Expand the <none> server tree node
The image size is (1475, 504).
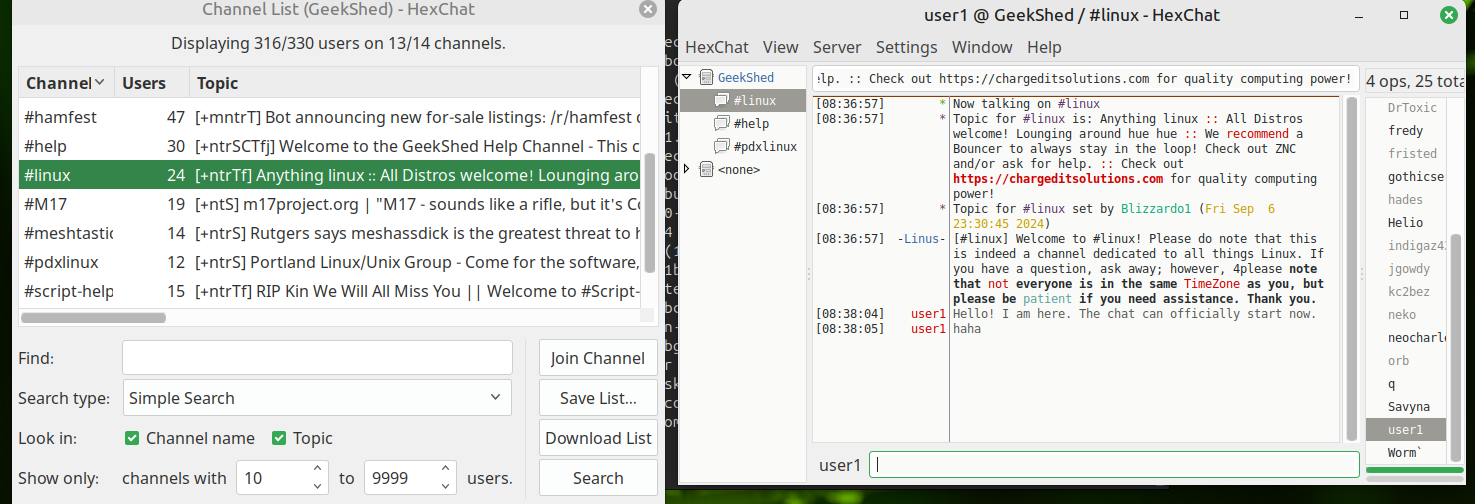(687, 170)
